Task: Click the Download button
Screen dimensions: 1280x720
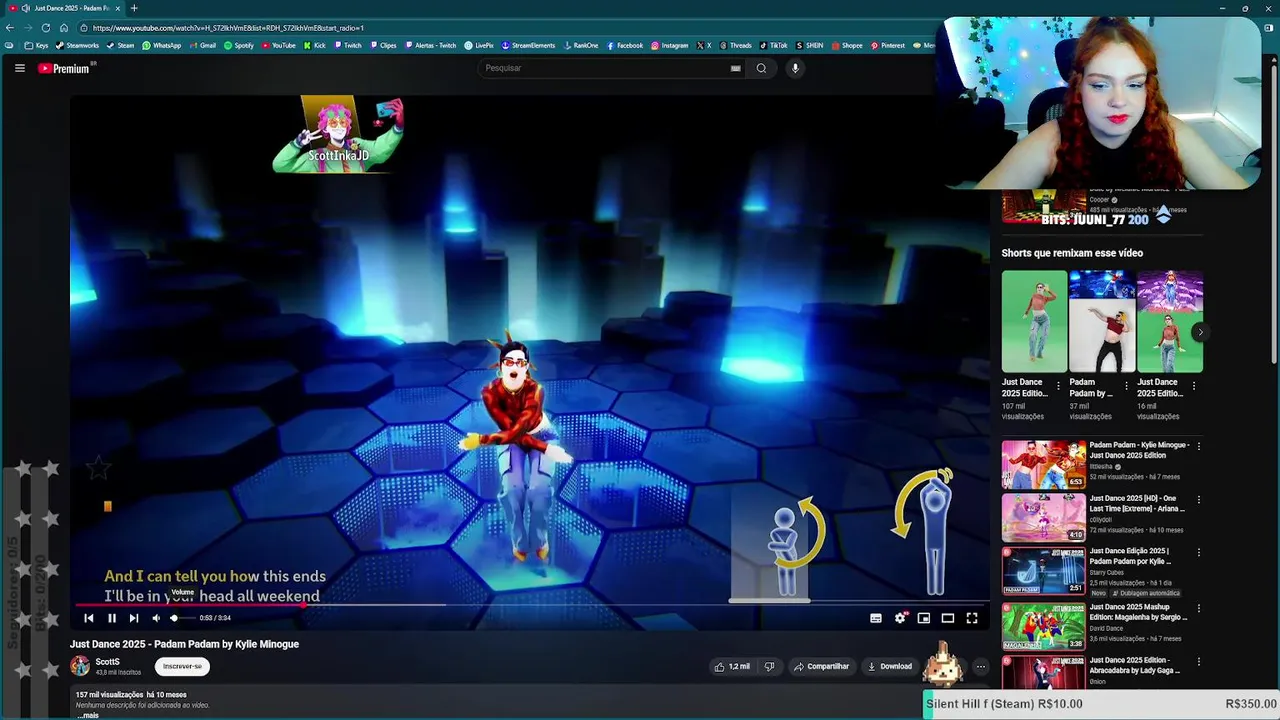Action: [x=890, y=666]
